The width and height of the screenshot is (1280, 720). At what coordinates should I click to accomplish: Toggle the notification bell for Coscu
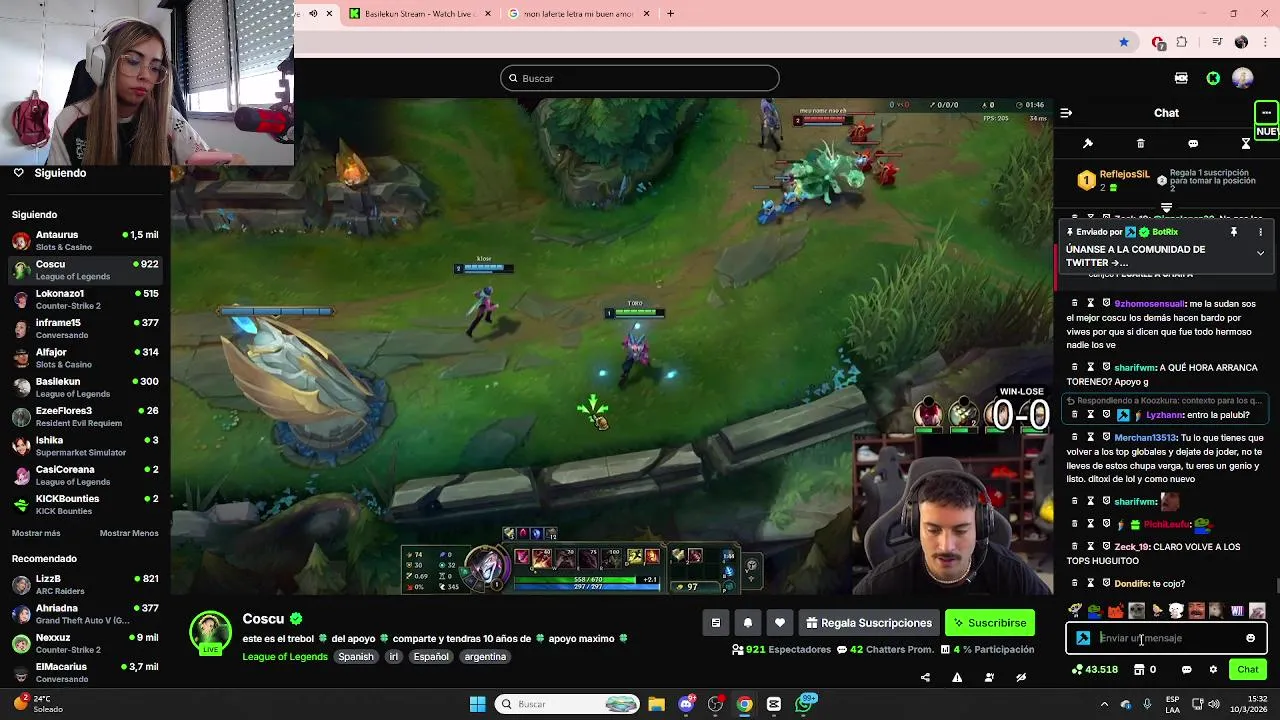pos(747,623)
